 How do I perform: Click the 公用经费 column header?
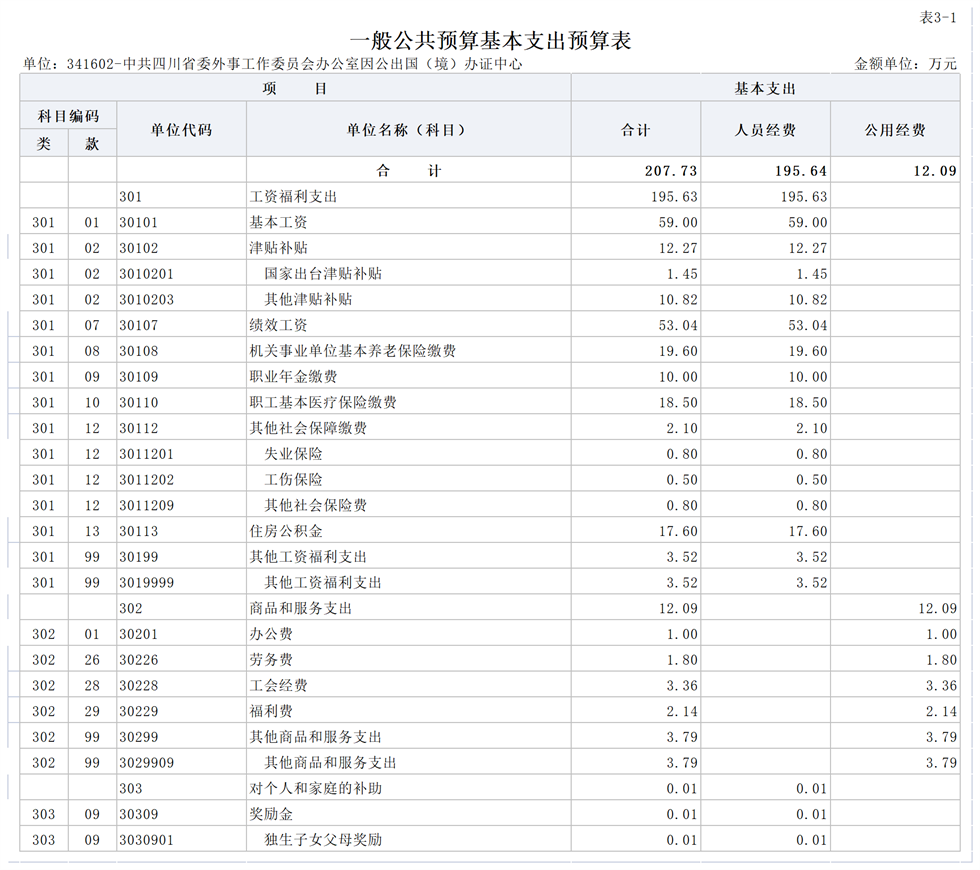(895, 129)
